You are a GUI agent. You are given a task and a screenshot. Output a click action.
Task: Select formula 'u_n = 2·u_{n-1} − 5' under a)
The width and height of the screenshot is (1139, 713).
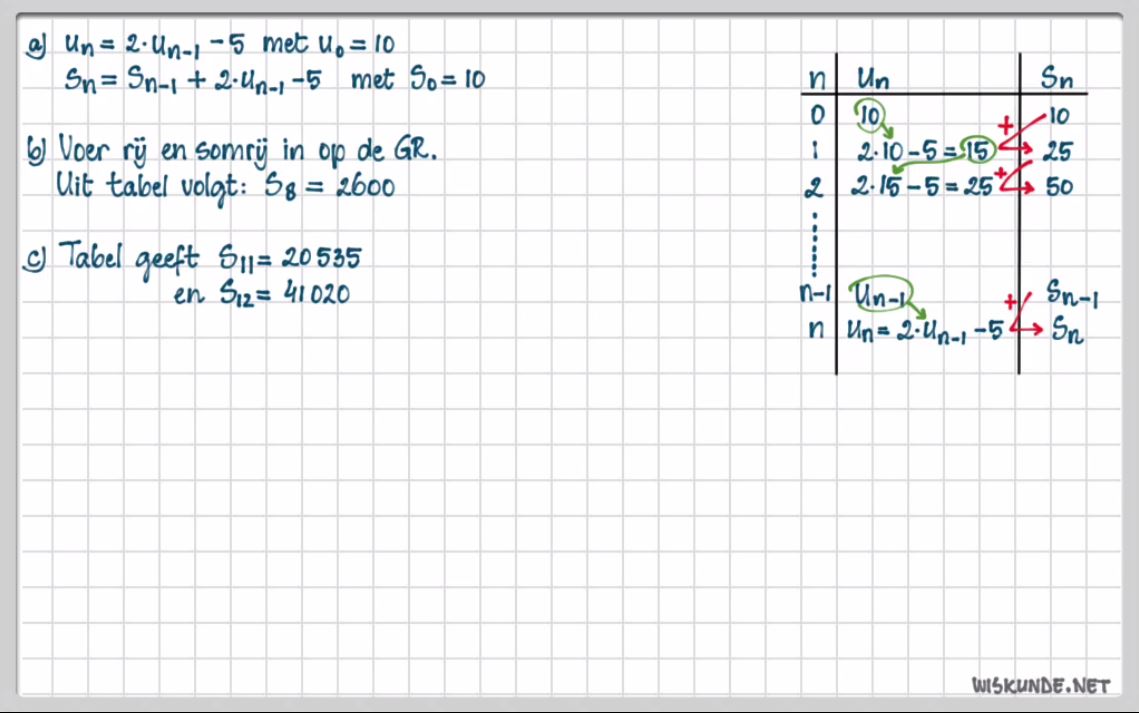155,45
